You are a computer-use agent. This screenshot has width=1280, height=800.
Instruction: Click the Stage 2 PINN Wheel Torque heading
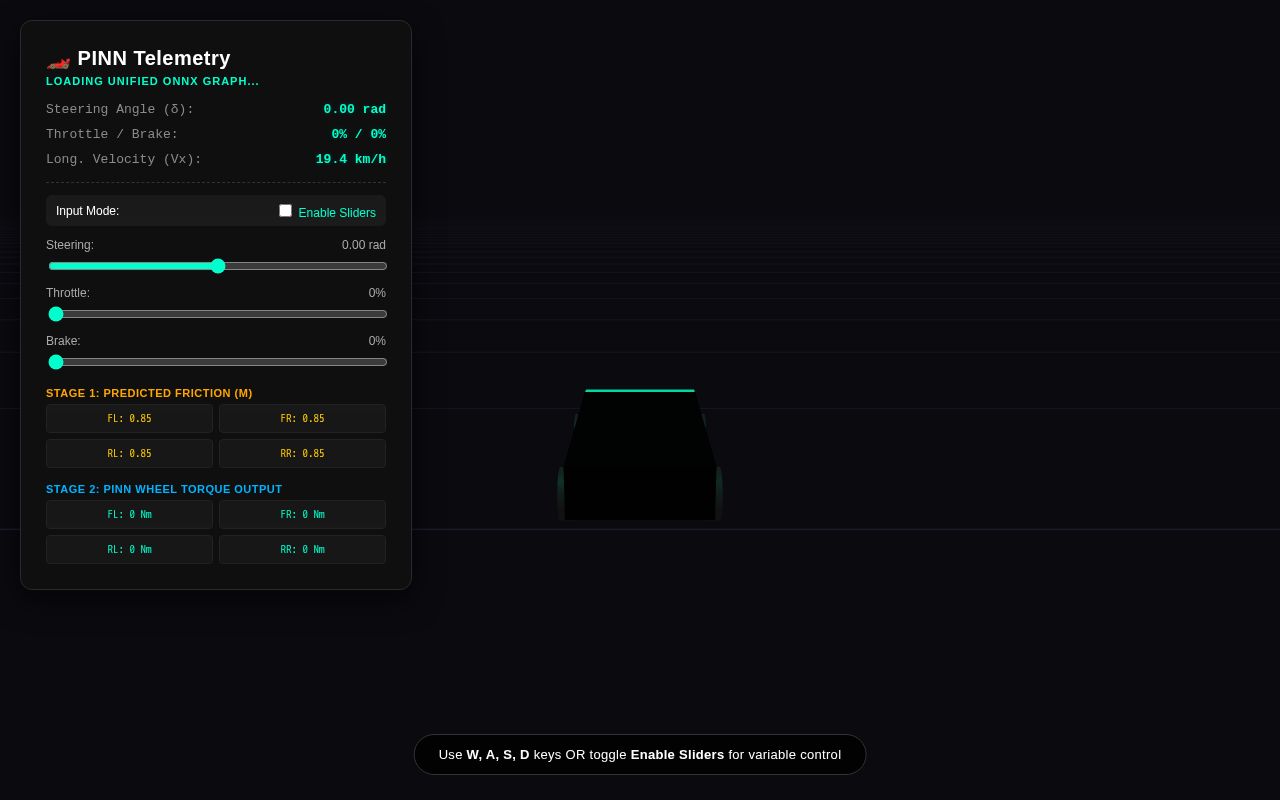pos(164,489)
